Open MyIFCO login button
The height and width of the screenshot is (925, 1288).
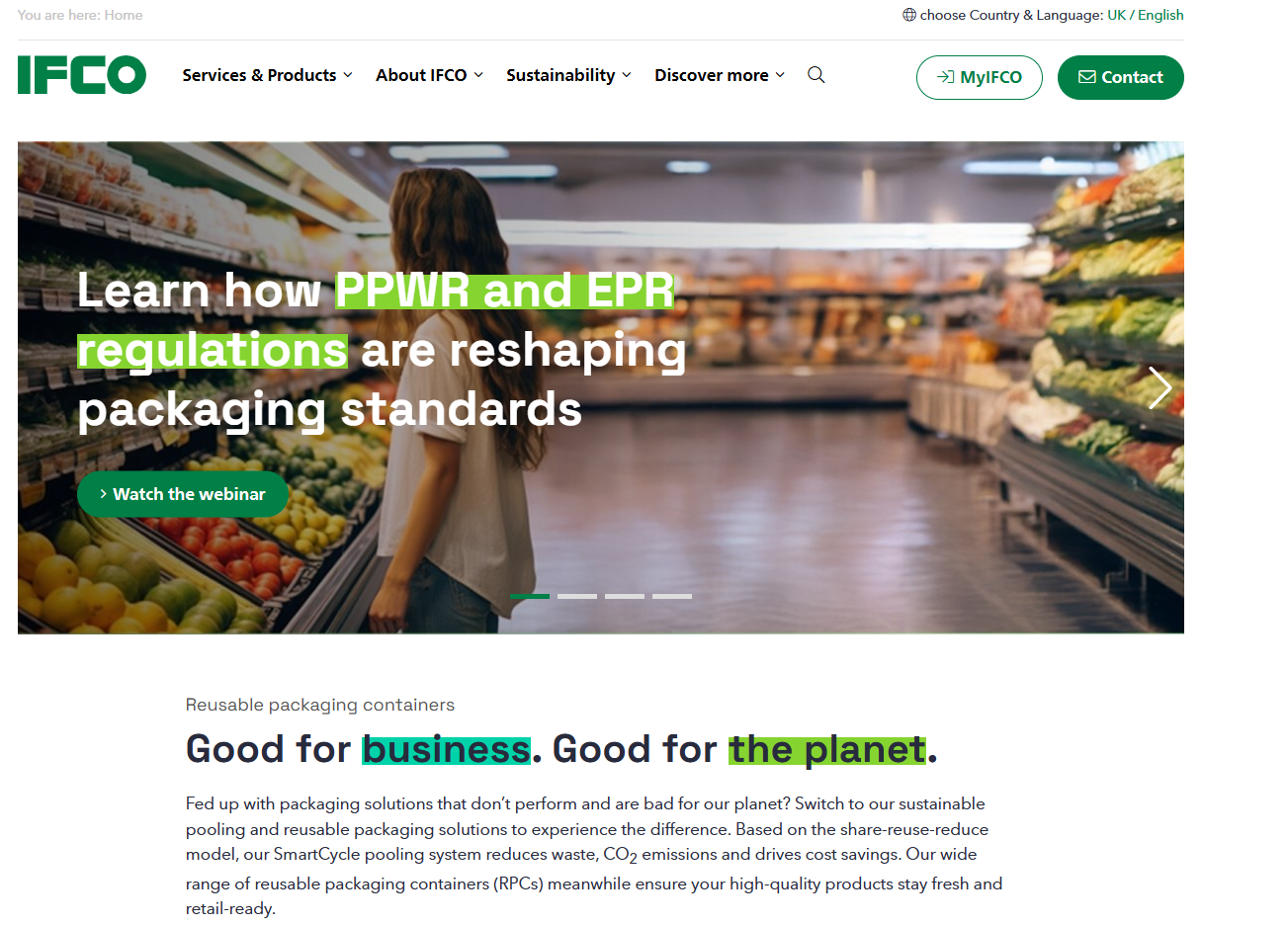980,77
